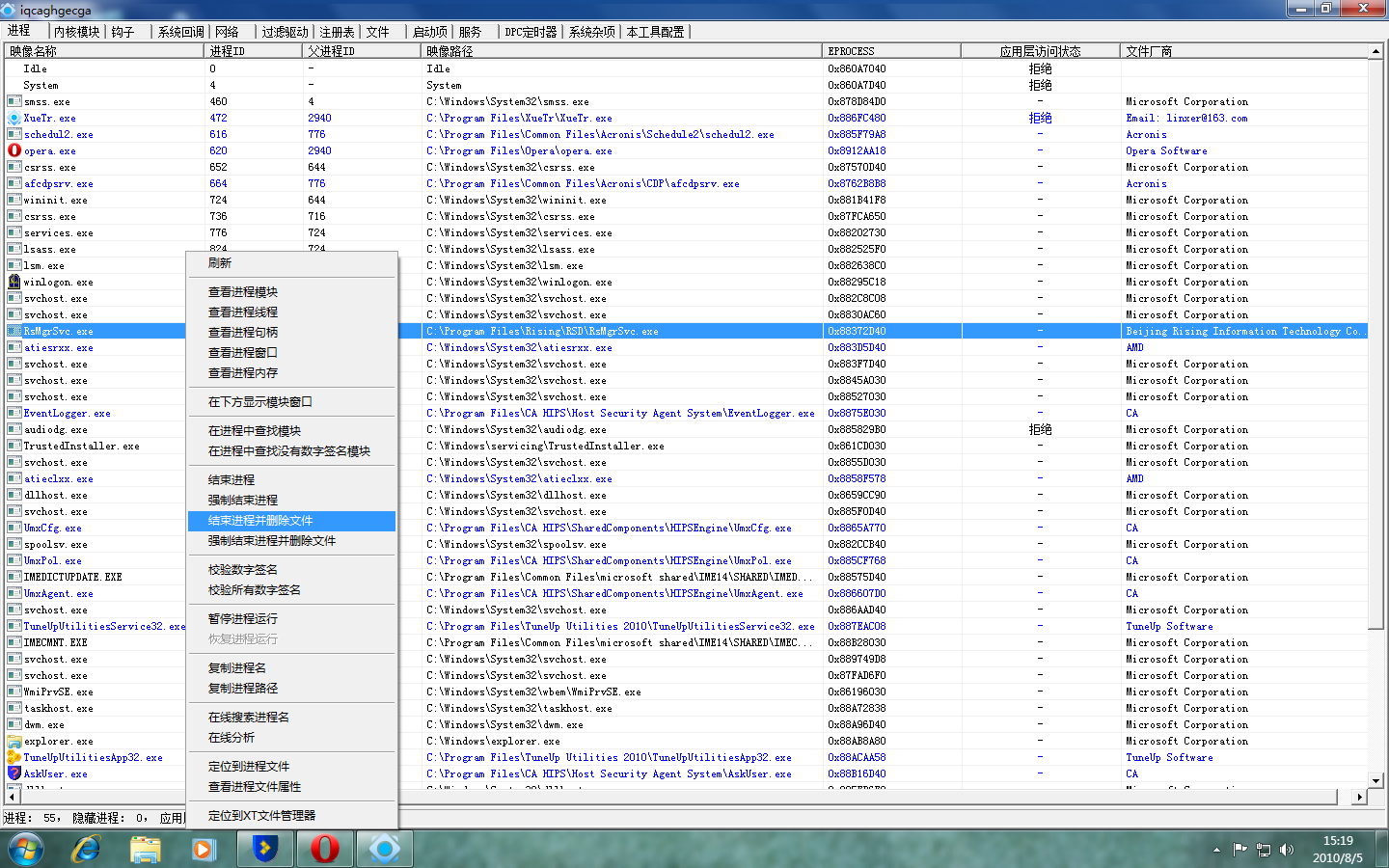
Task: Show hidden system tray icons
Action: pos(1216,850)
